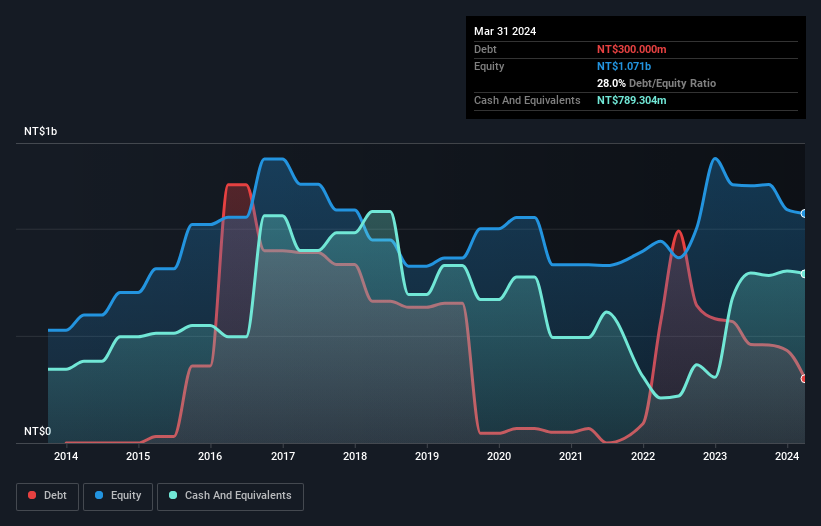Click the red Debt legend dot
821x526 pixels.
pyautogui.click(x=32, y=495)
